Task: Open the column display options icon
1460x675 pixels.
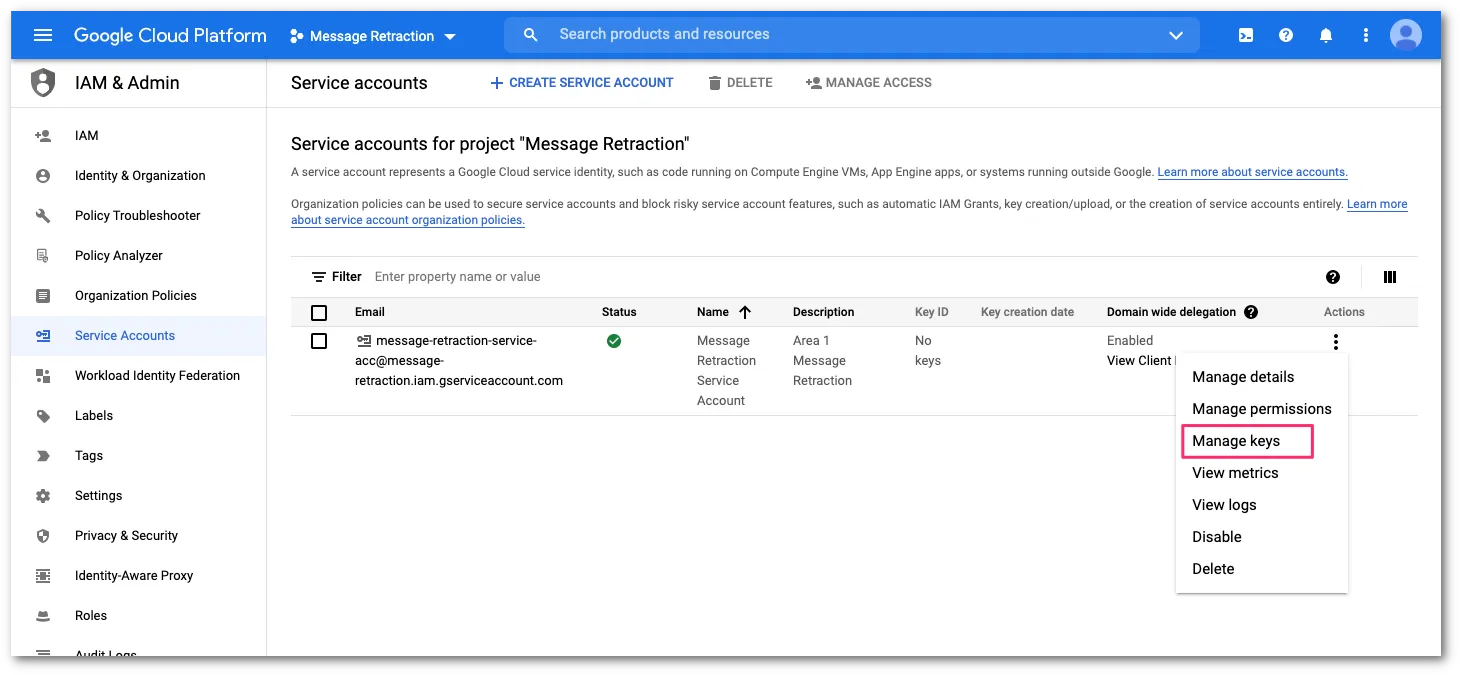Action: pos(1389,276)
